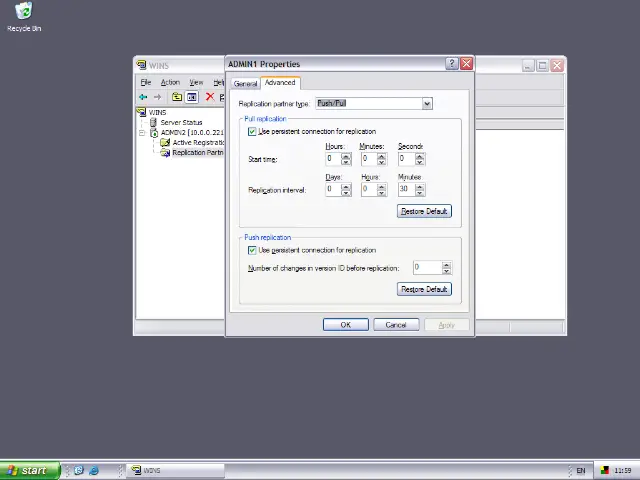Image resolution: width=640 pixels, height=480 pixels.
Task: Click the red Delete X toolbar icon
Action: (x=210, y=97)
